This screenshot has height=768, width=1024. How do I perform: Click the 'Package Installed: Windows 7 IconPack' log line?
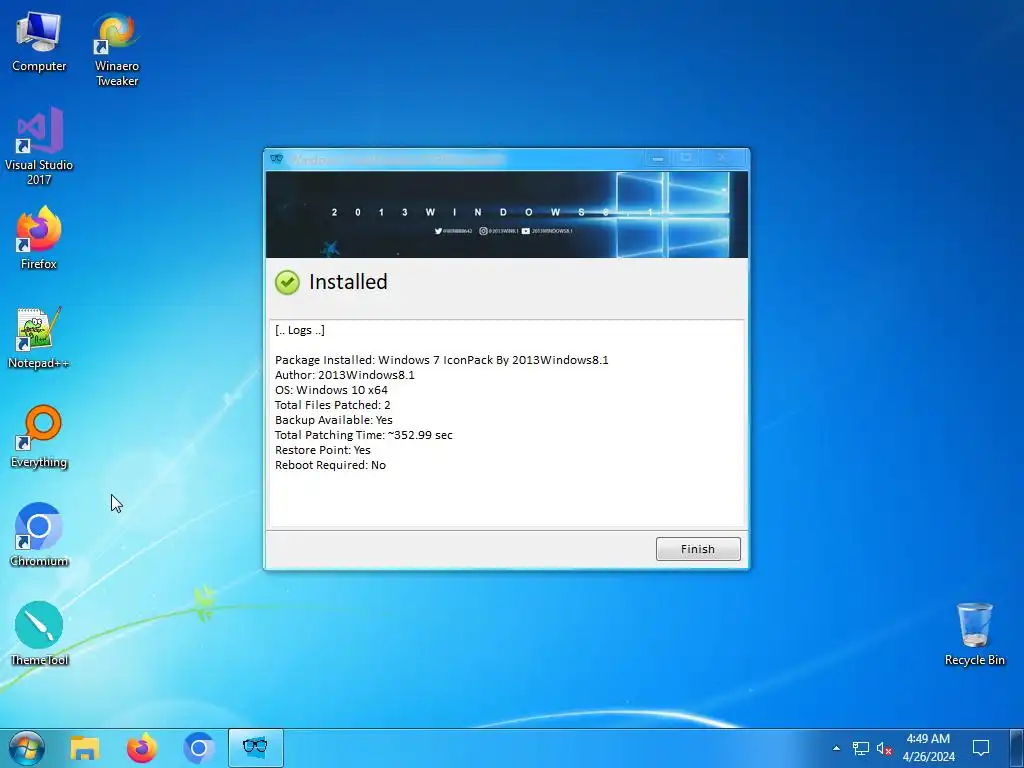click(x=441, y=360)
